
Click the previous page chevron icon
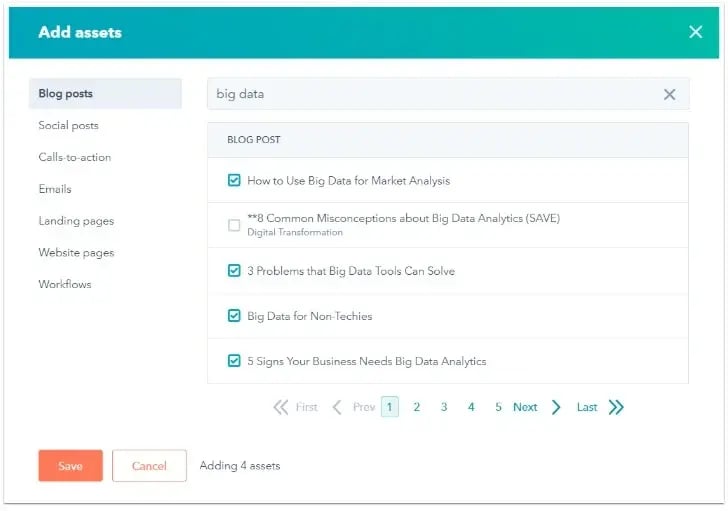tap(337, 407)
